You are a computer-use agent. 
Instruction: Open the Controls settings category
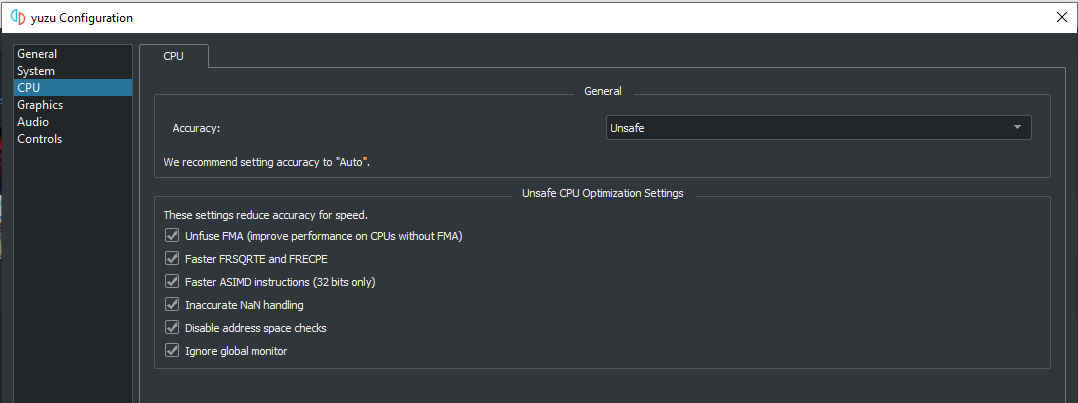[73, 139]
